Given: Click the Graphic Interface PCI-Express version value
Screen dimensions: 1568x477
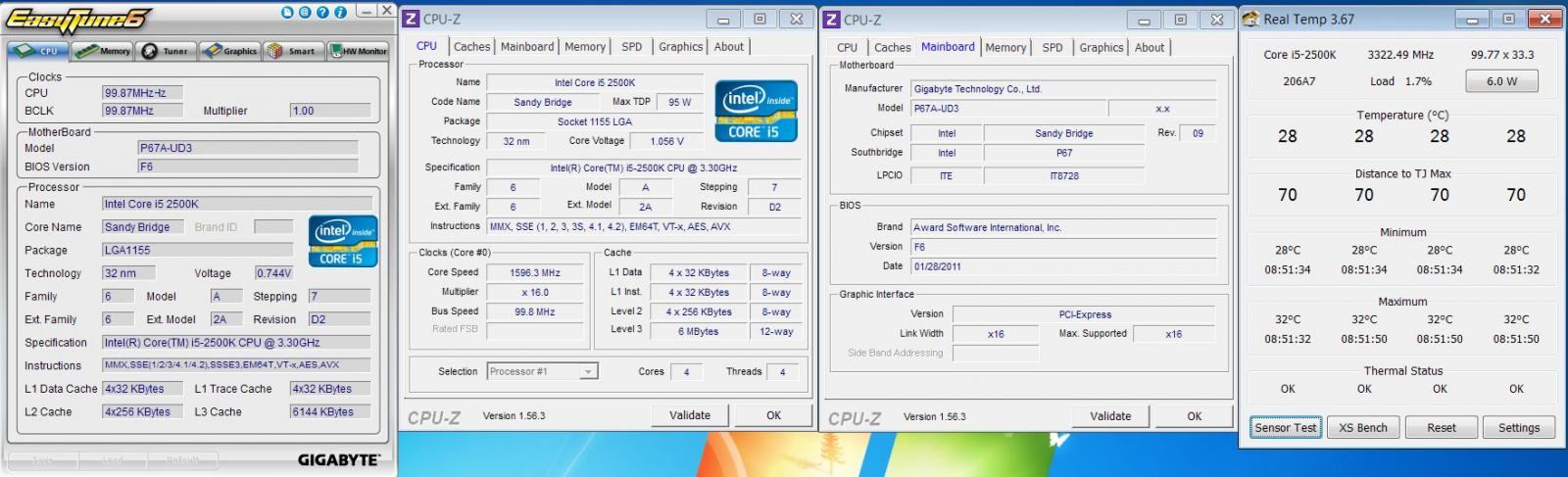Looking at the screenshot, I should tap(1085, 314).
